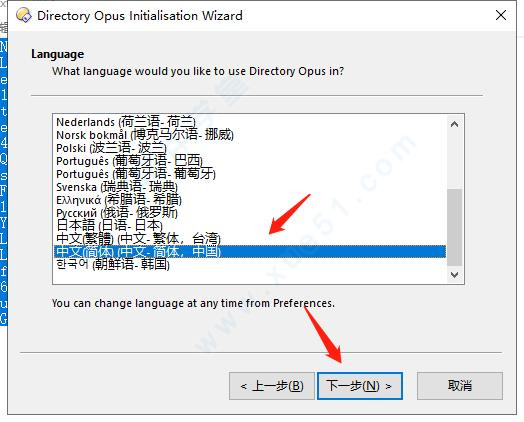Click the list scroll down arrow
This screenshot has width=524, height=422.
coord(454,275)
